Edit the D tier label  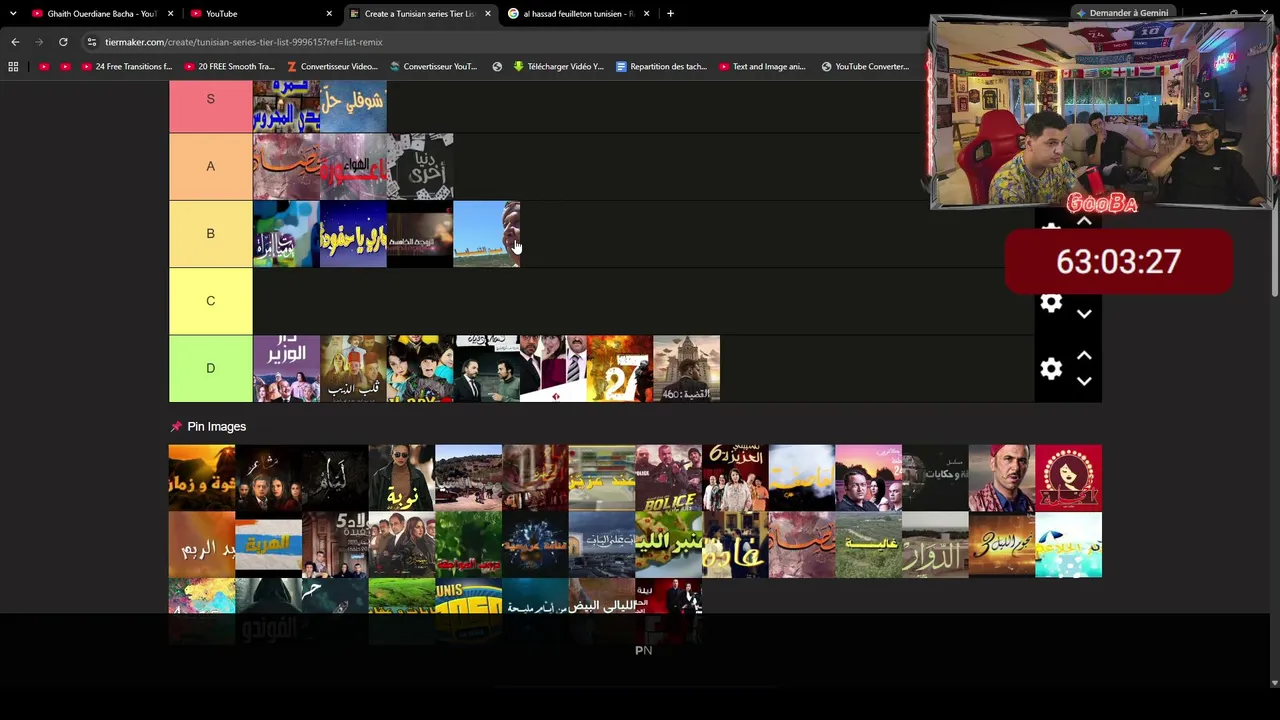click(x=210, y=368)
